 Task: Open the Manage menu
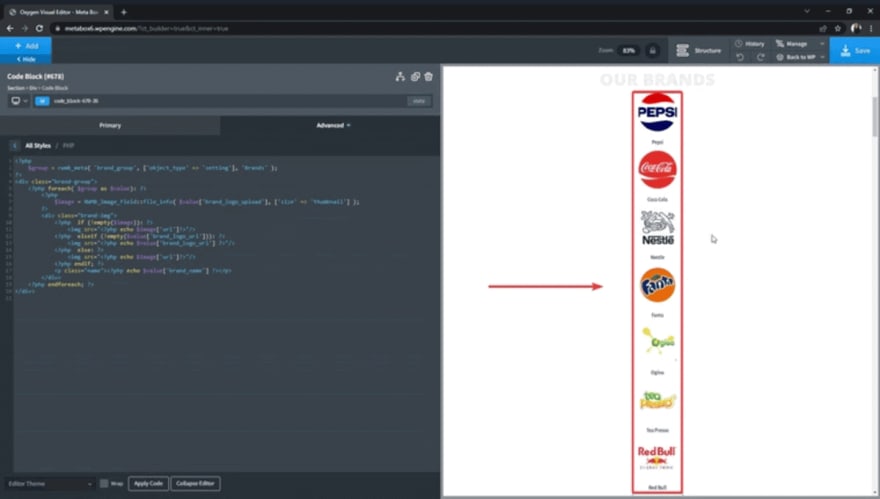[792, 44]
